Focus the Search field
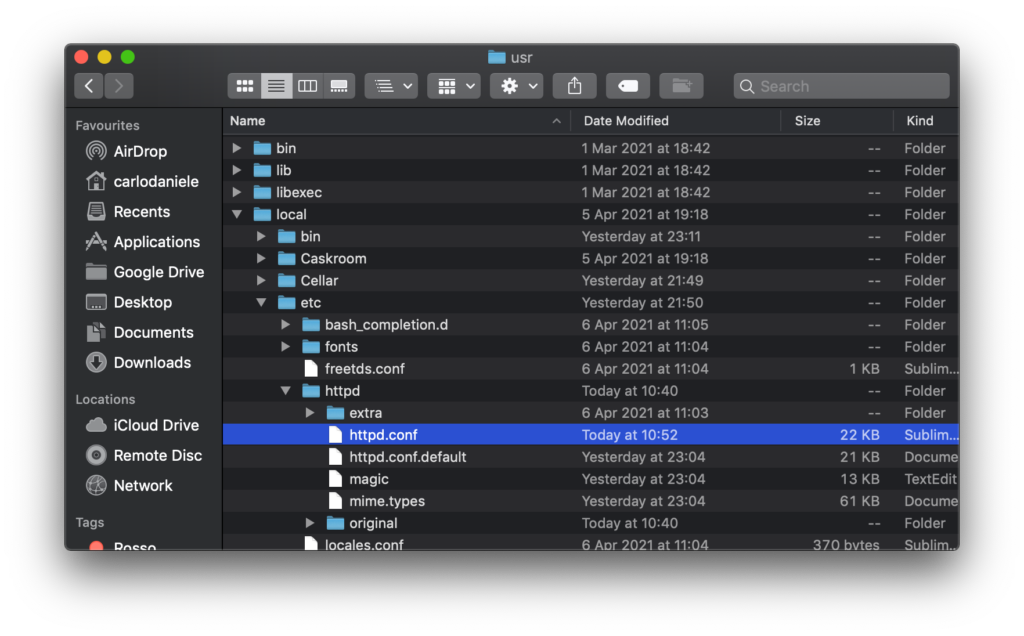This screenshot has width=1024, height=636. coord(841,86)
